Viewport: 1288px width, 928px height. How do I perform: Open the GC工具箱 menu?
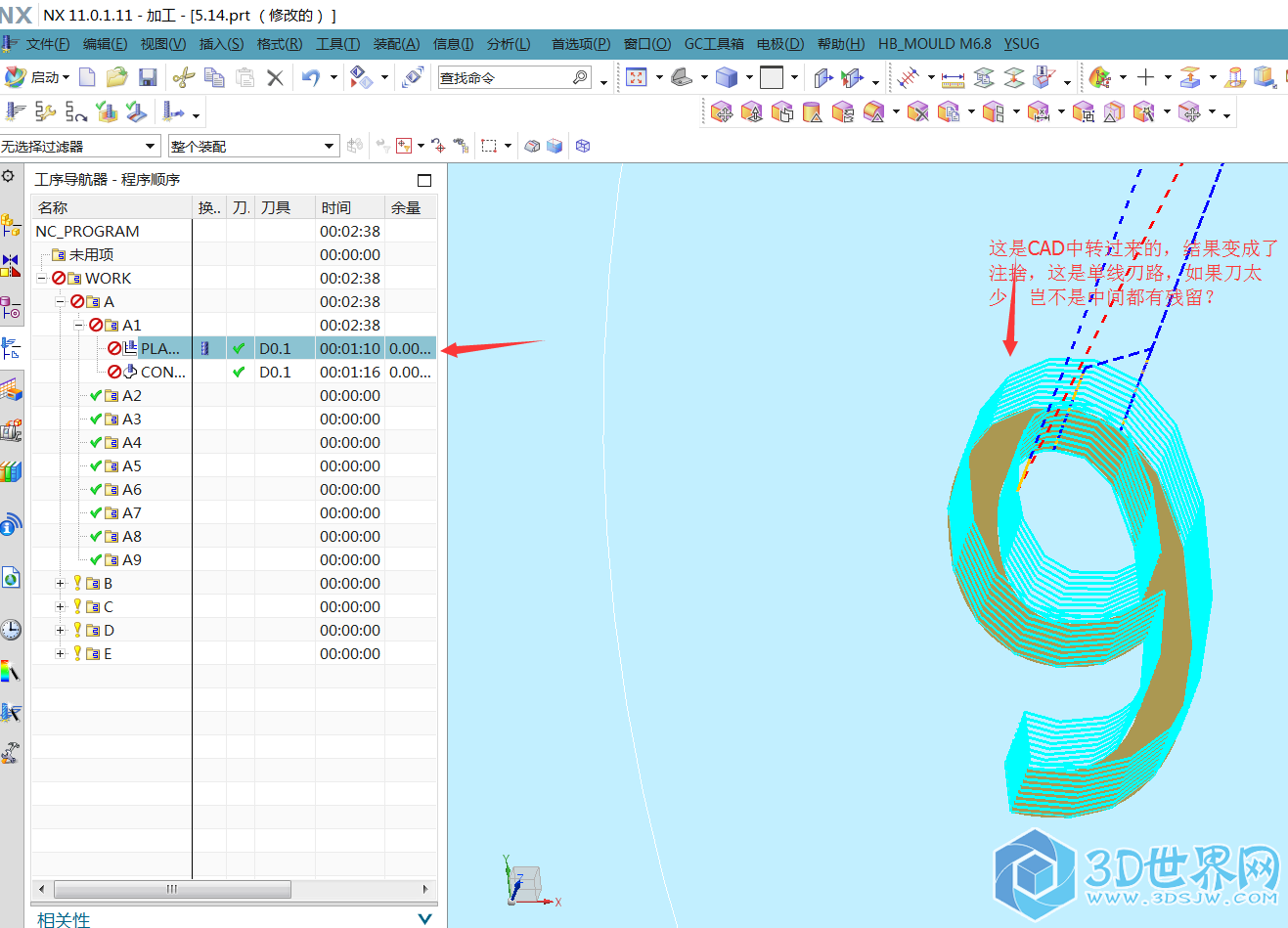[x=714, y=44]
